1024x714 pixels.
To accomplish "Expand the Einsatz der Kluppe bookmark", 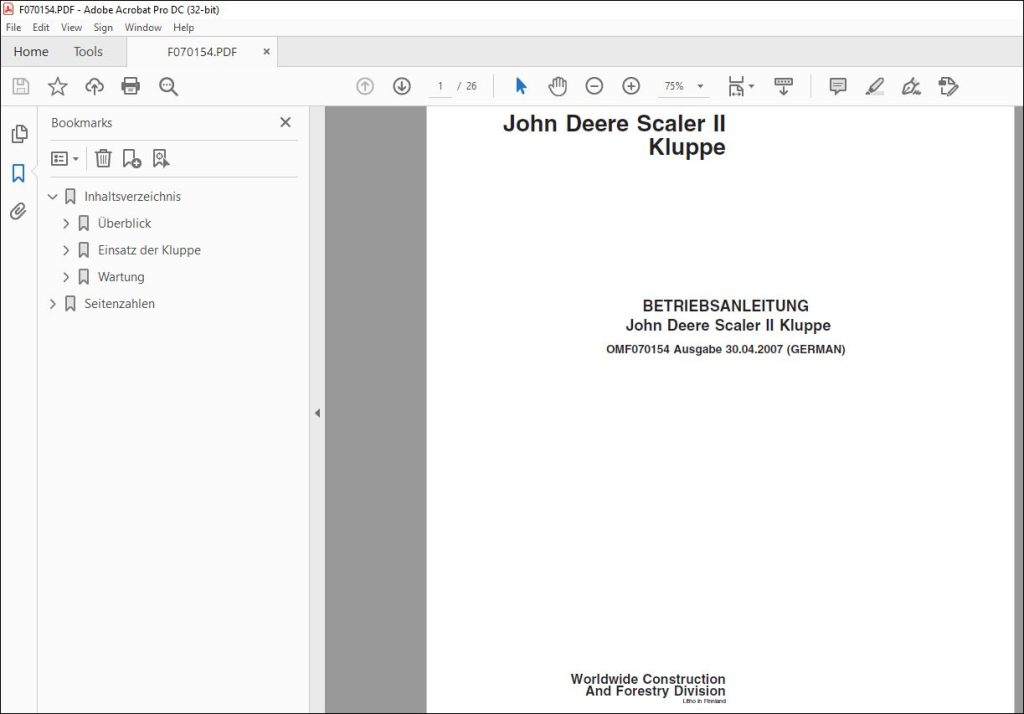I will (x=66, y=250).
